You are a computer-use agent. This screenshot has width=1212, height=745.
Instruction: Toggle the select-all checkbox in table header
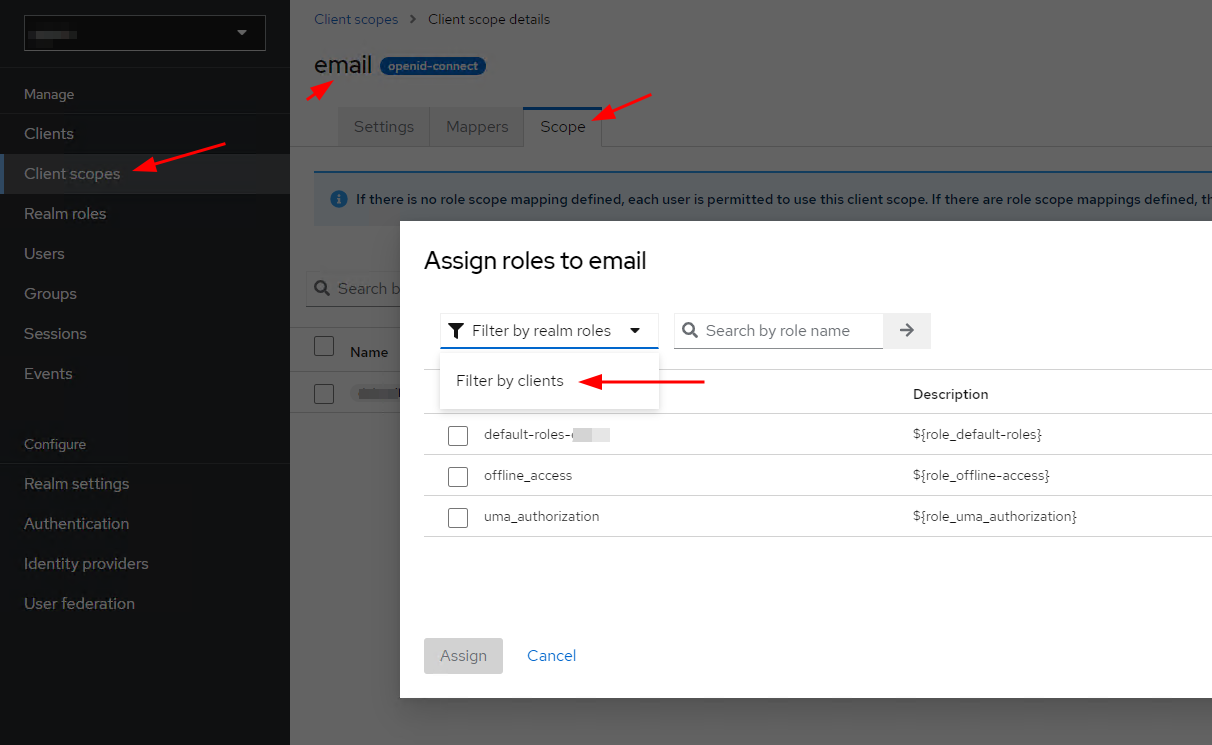point(324,347)
